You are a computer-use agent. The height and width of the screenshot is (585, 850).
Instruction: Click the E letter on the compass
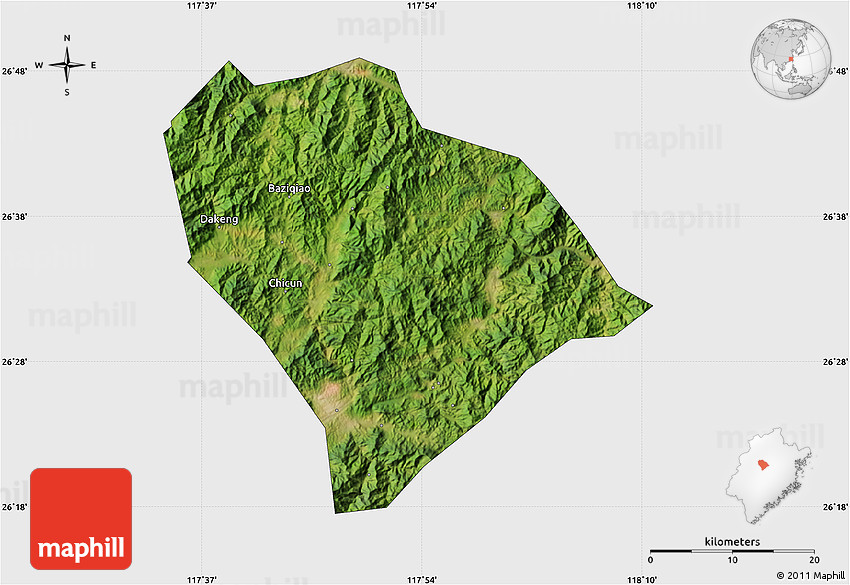point(93,66)
